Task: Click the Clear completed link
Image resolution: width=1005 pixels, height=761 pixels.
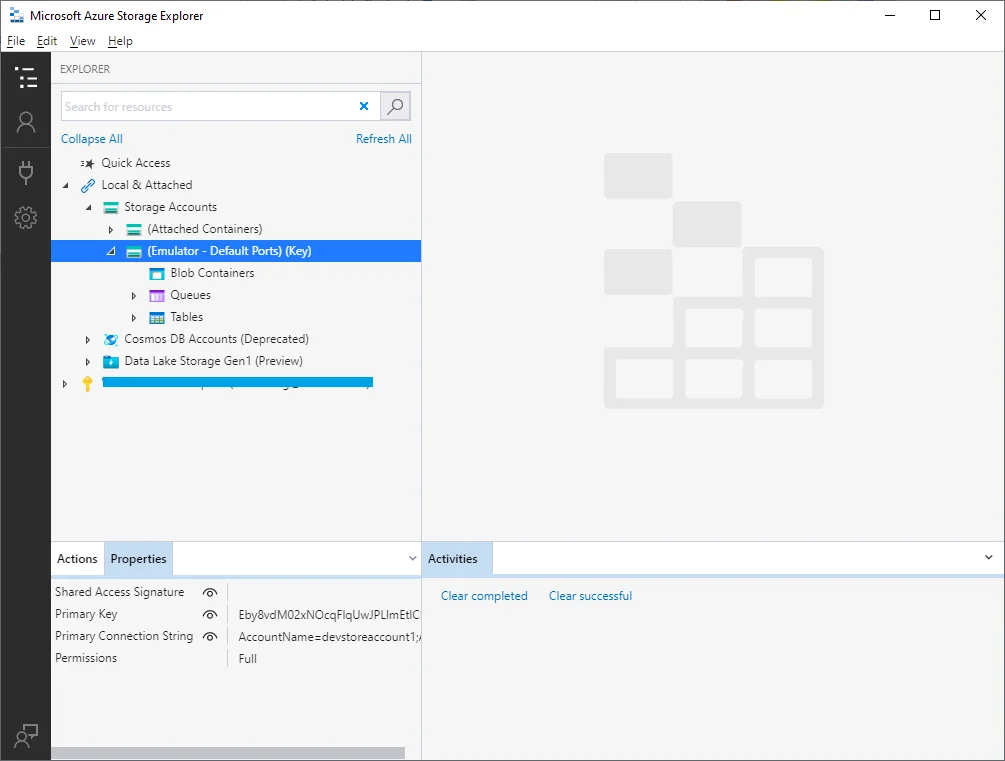Action: pyautogui.click(x=484, y=596)
